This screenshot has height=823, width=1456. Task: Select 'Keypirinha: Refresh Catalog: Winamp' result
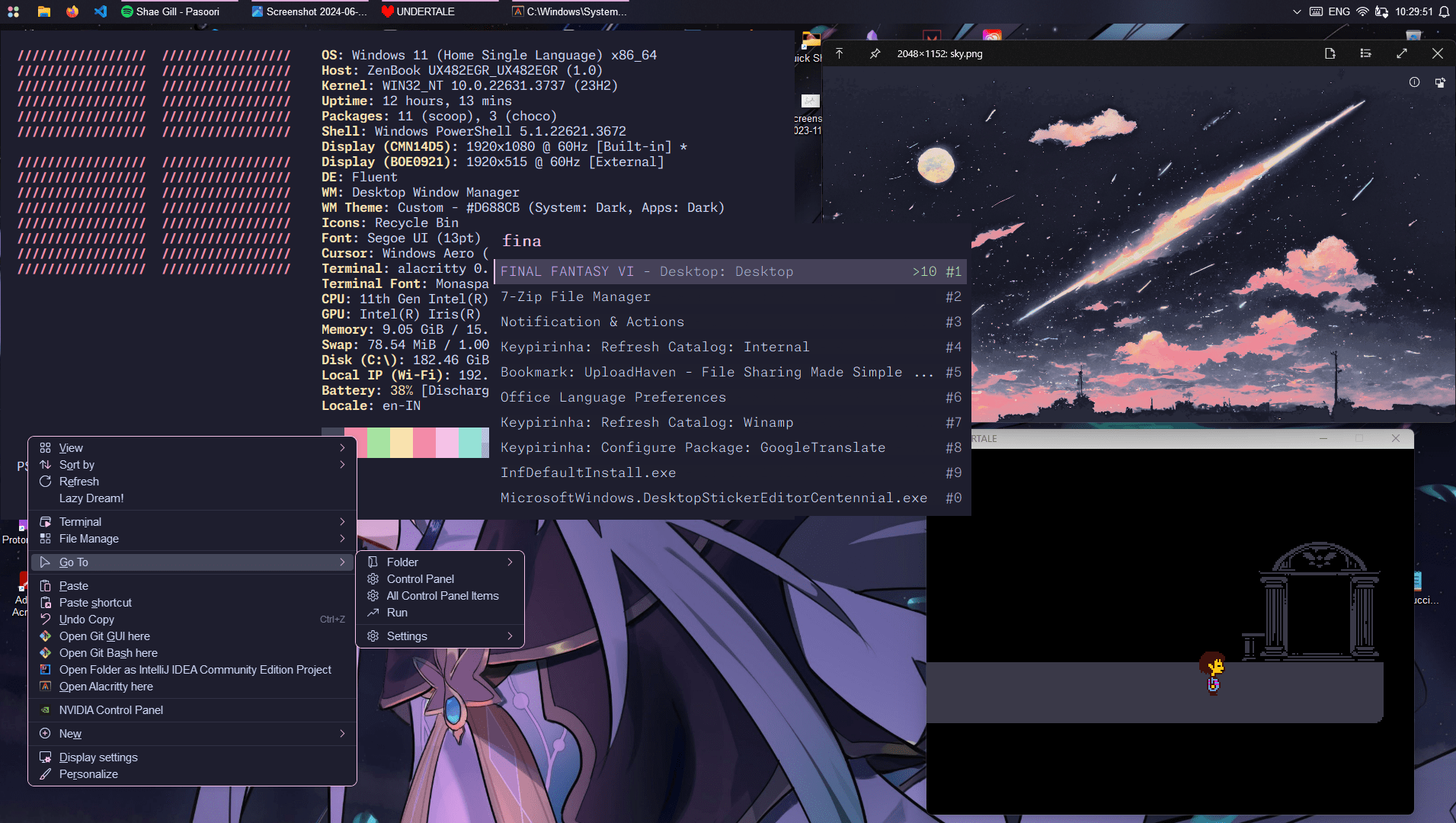click(731, 422)
